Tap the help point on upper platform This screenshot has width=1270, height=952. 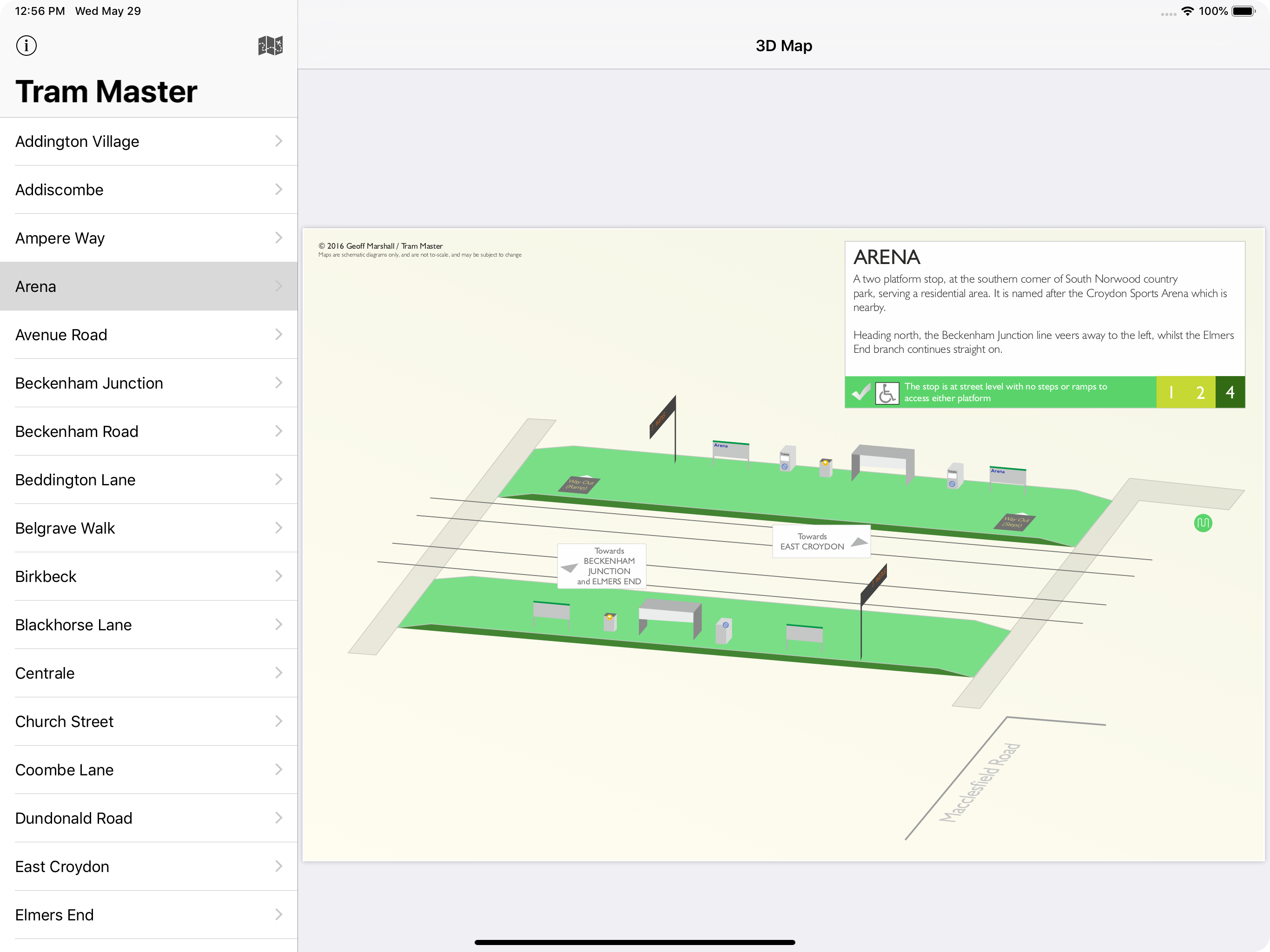[x=826, y=467]
